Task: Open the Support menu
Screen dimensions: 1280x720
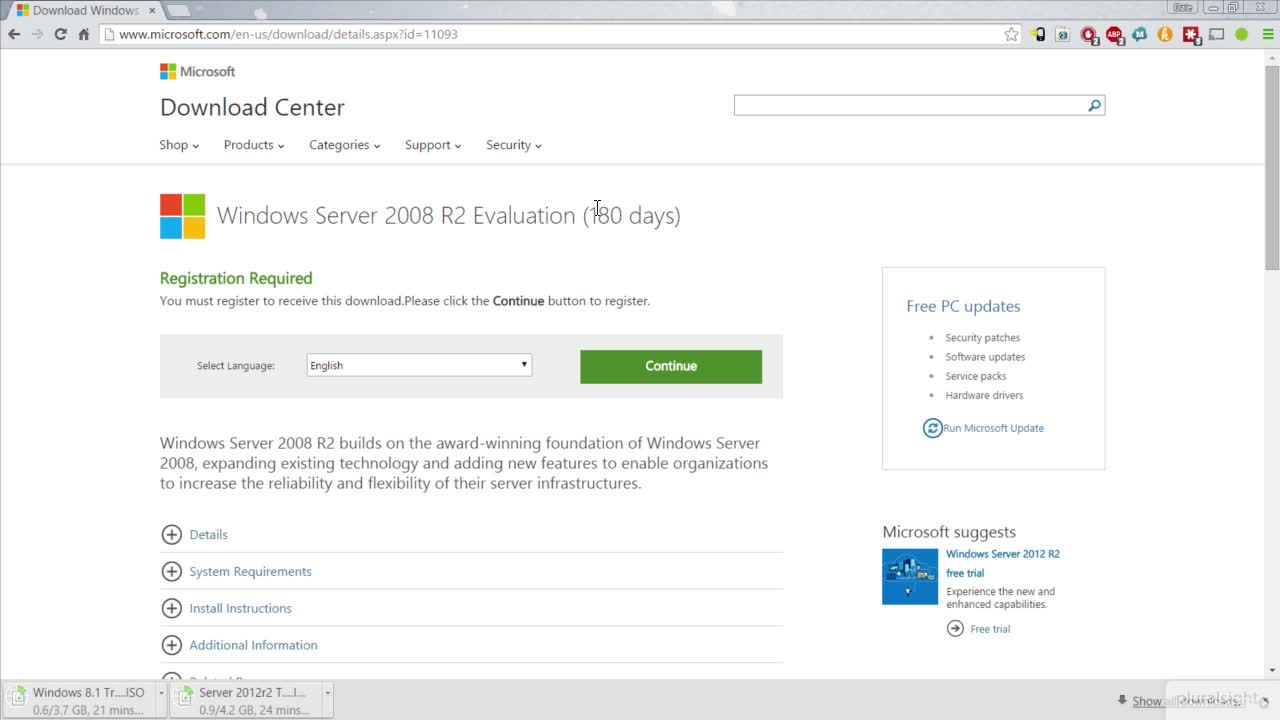Action: point(433,145)
